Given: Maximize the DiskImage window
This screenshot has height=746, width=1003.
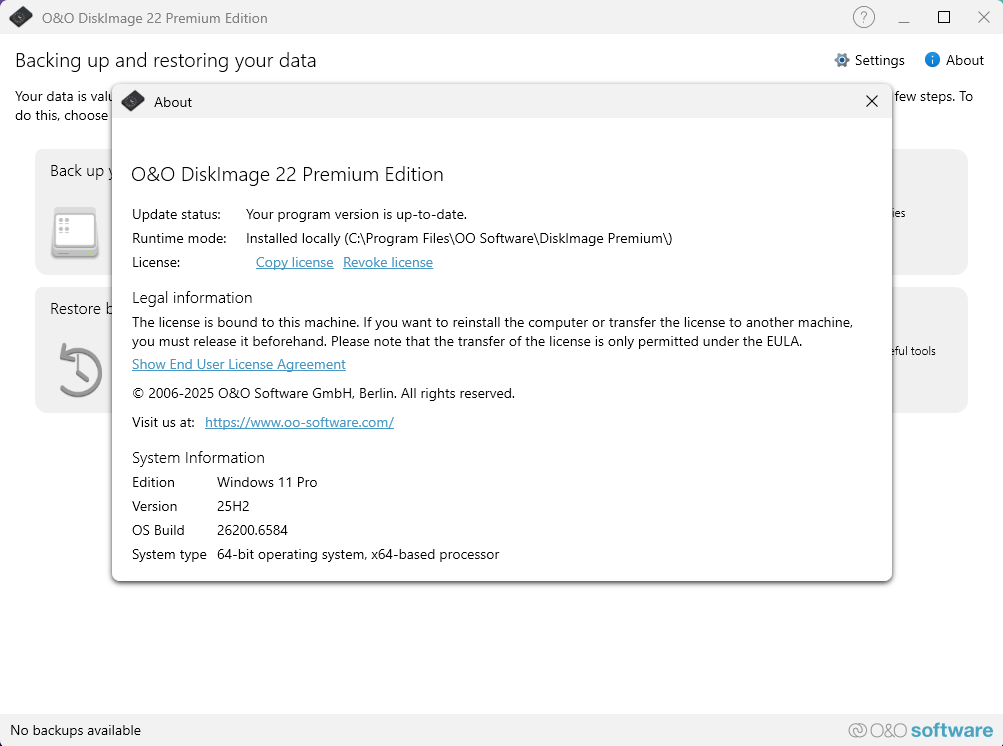Looking at the screenshot, I should (943, 17).
